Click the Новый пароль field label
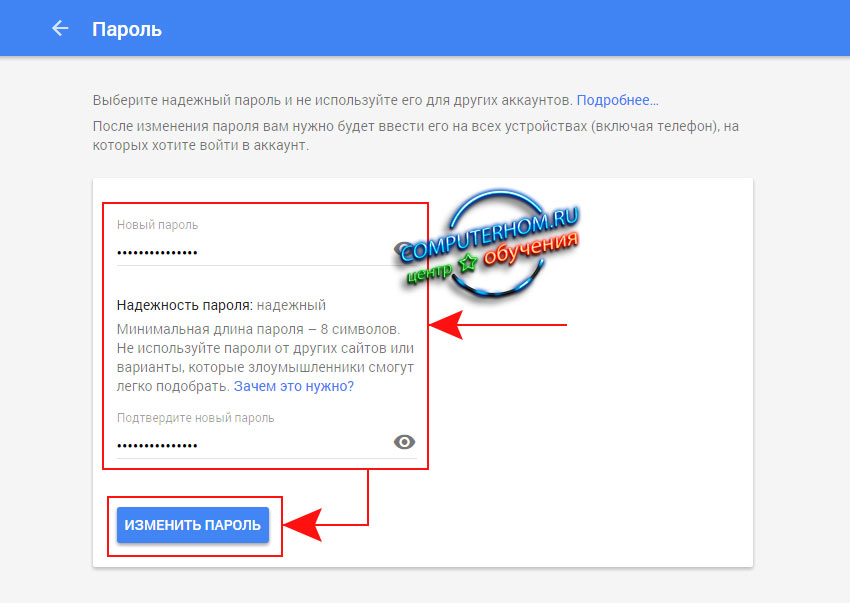Image resolution: width=850 pixels, height=603 pixels. tap(157, 224)
